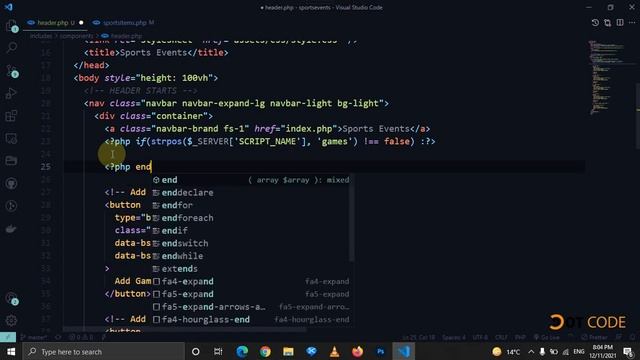
Task: Expand the components breadcrumb
Action: tap(76, 36)
